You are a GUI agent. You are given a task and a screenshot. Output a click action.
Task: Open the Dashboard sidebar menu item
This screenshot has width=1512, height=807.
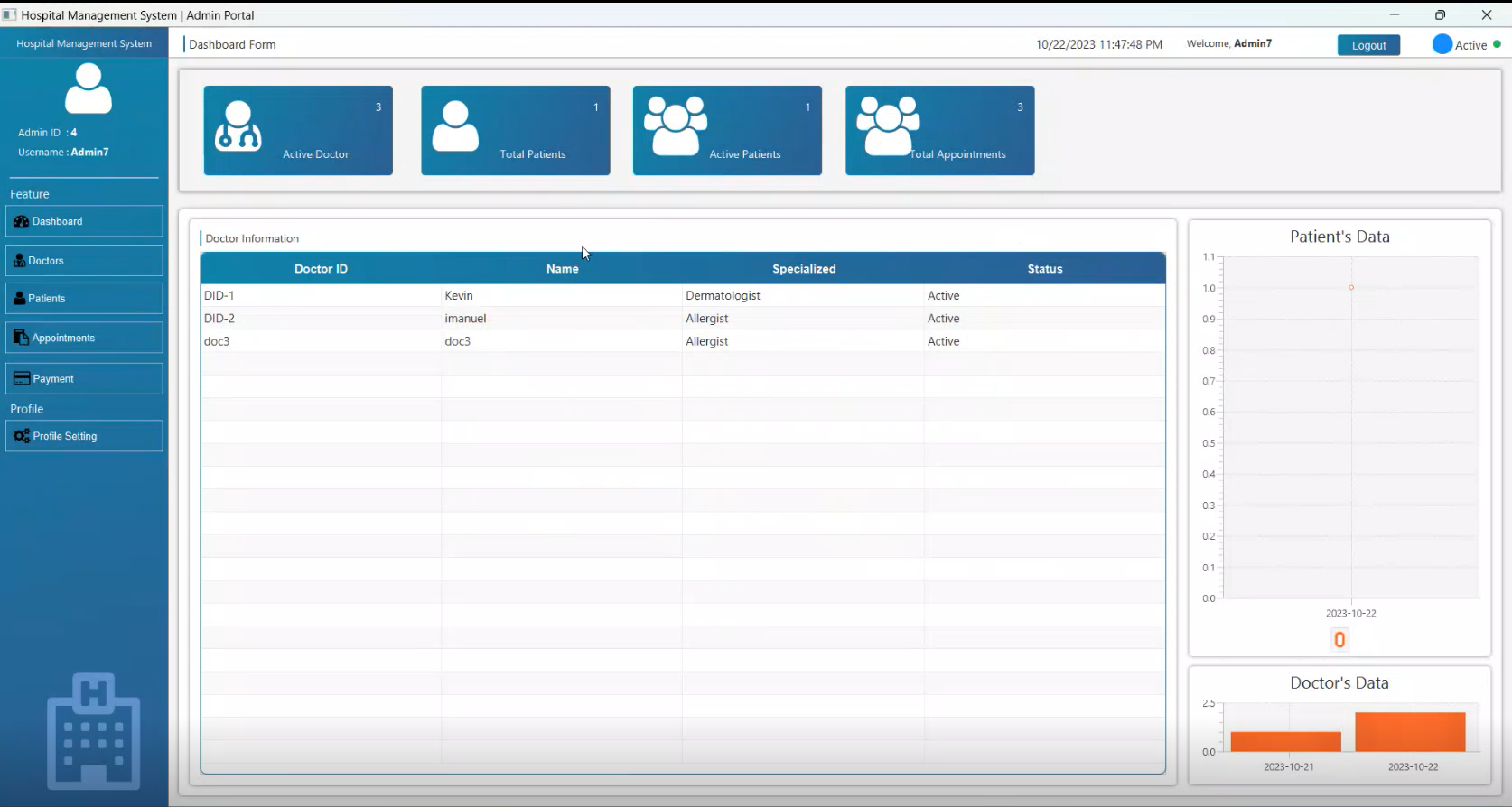point(84,221)
